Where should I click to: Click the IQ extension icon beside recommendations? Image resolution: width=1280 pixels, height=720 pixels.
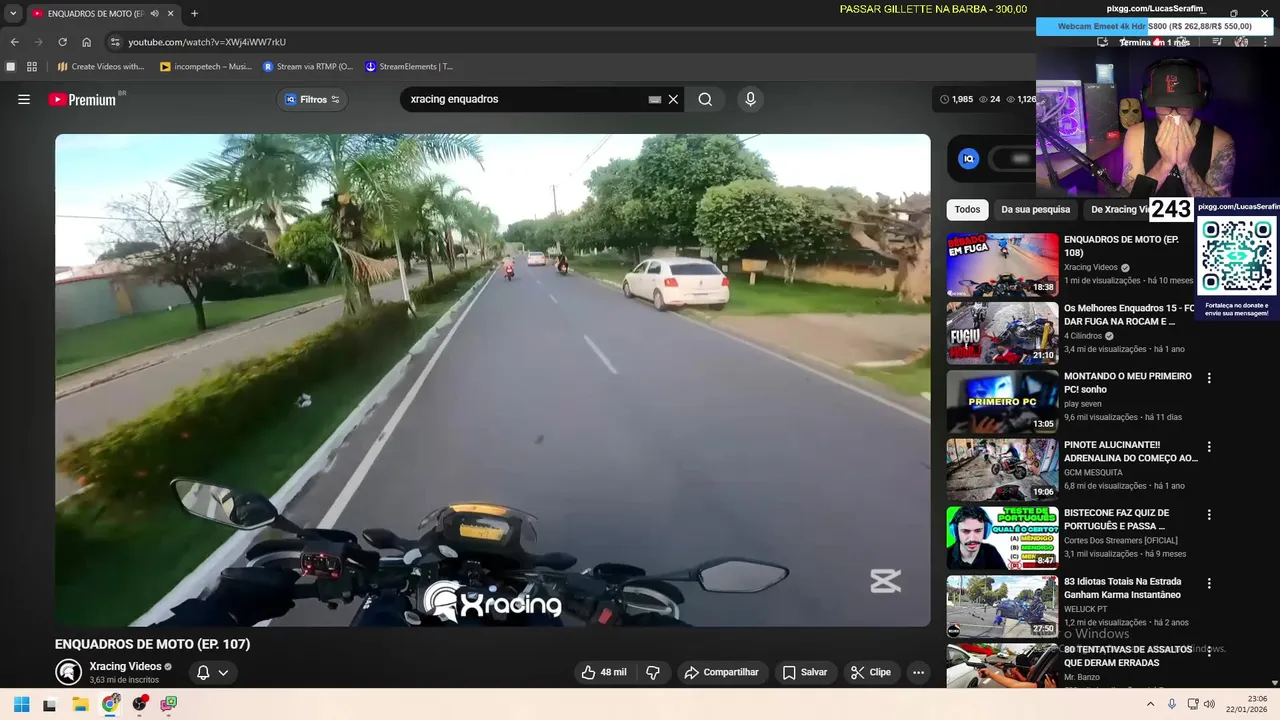pyautogui.click(x=968, y=158)
